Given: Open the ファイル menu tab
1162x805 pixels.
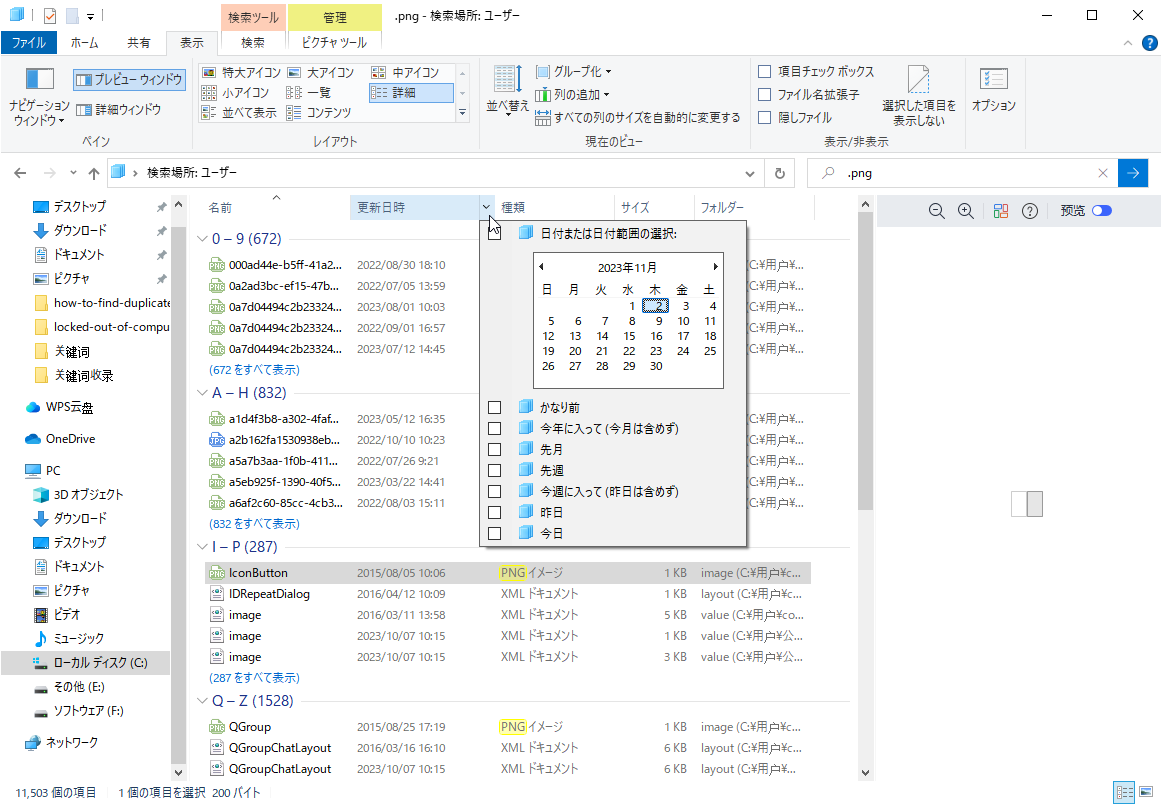Looking at the screenshot, I should tap(28, 43).
